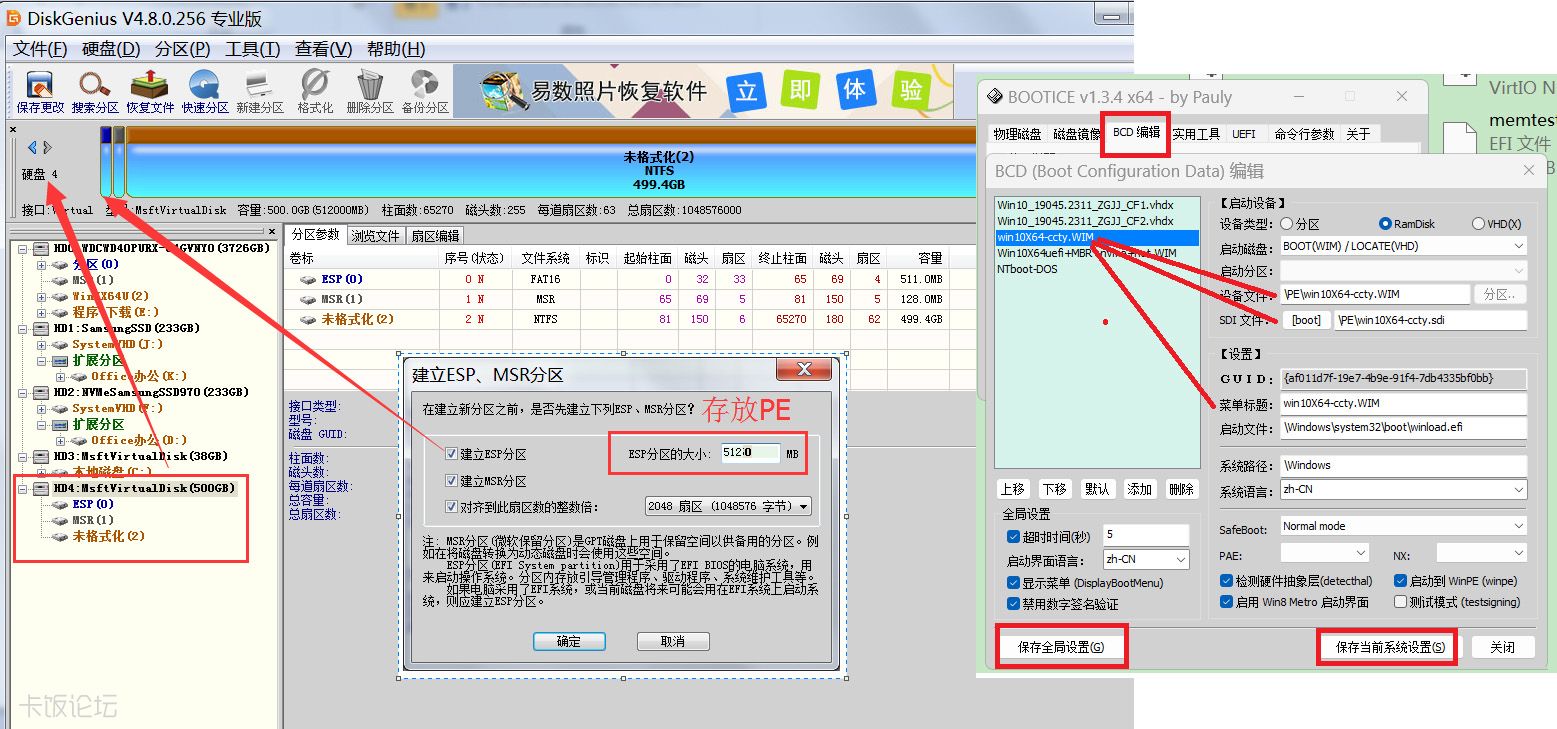Click 取消 button in ESP dialog

click(x=673, y=641)
